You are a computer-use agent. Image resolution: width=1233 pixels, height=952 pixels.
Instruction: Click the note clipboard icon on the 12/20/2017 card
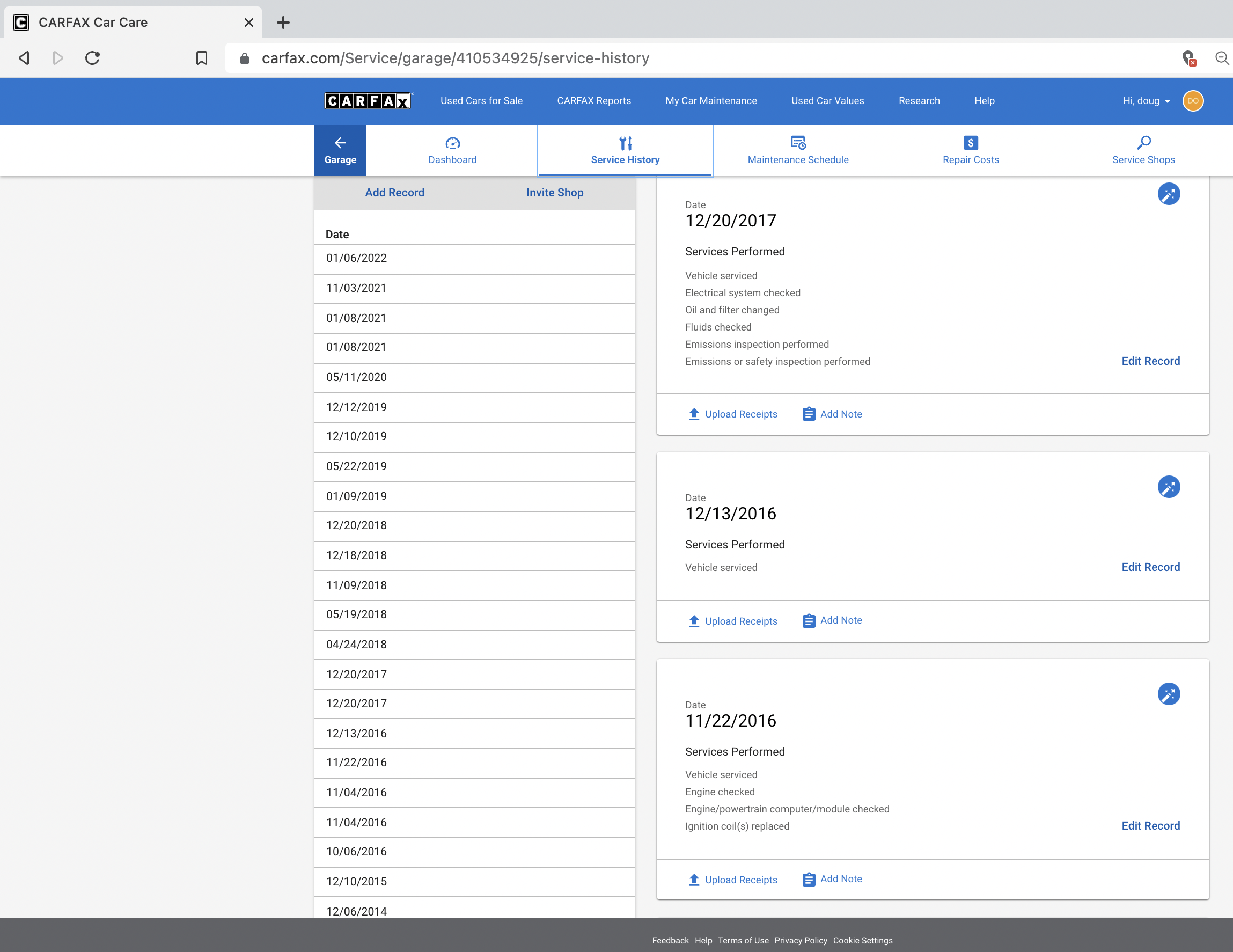click(x=809, y=414)
